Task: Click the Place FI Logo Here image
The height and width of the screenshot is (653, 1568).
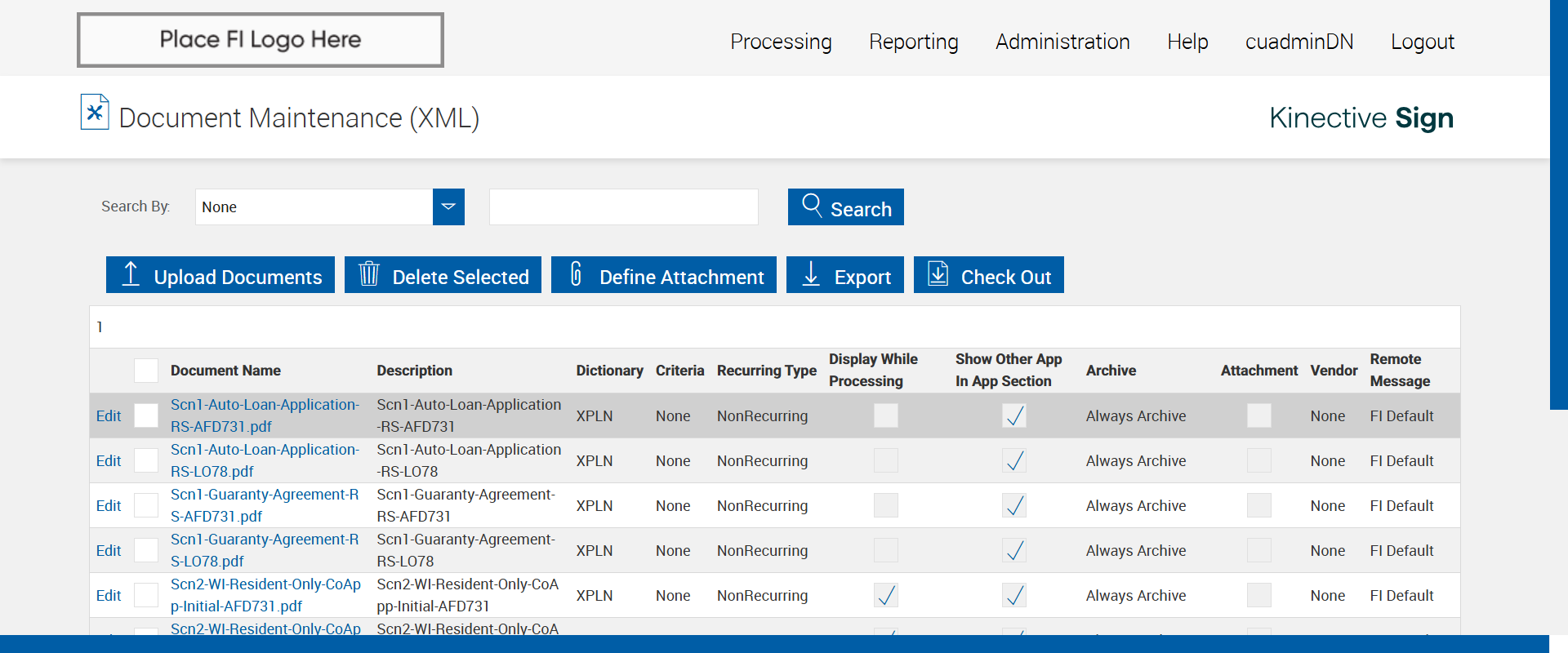Action: tap(261, 40)
